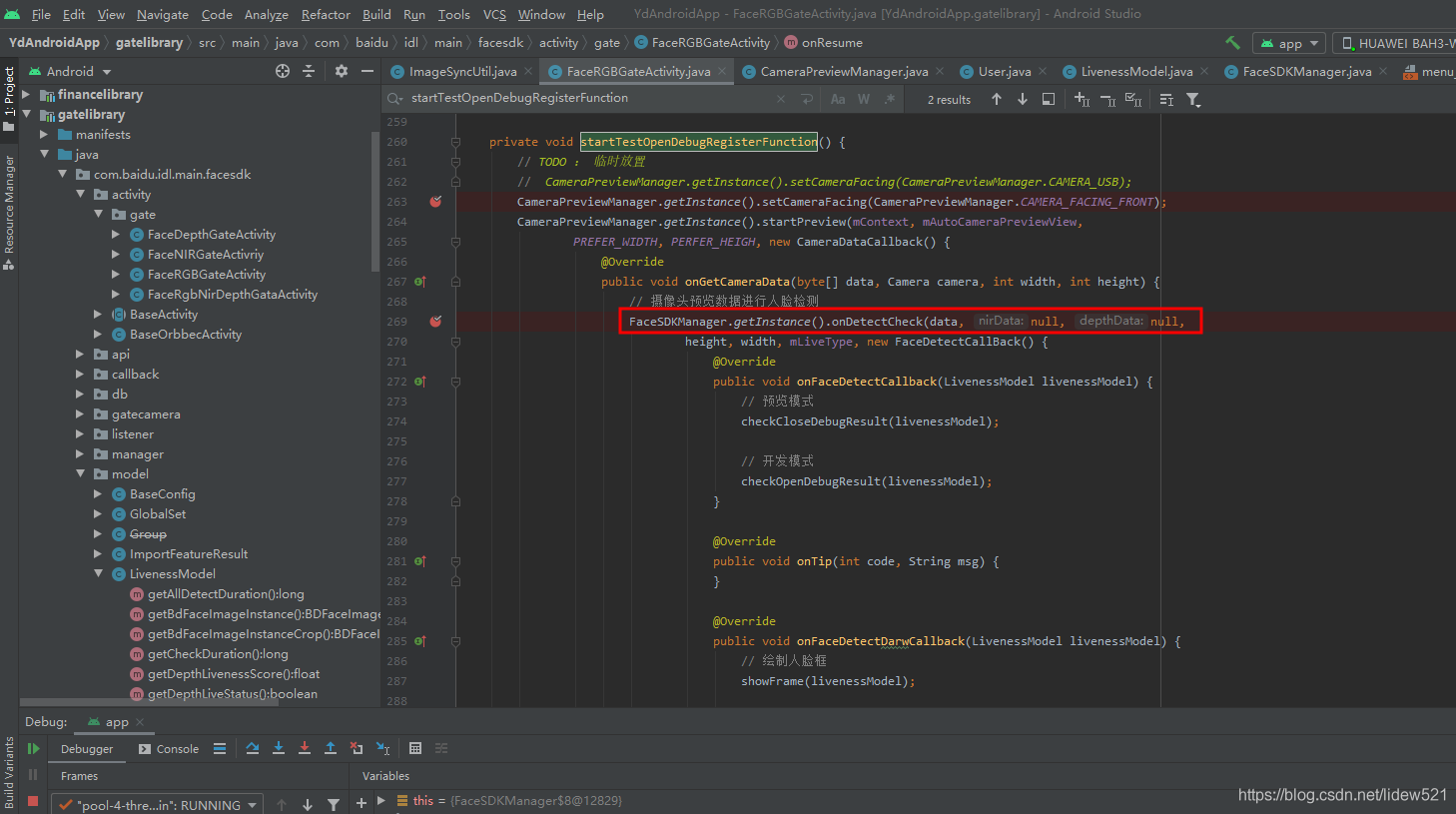Click the Pause Program debug icon

point(33,775)
